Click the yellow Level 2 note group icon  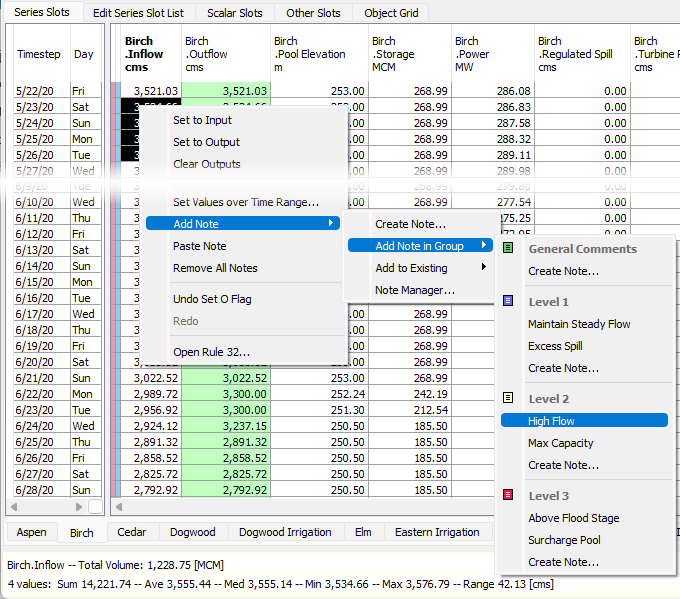(x=508, y=398)
